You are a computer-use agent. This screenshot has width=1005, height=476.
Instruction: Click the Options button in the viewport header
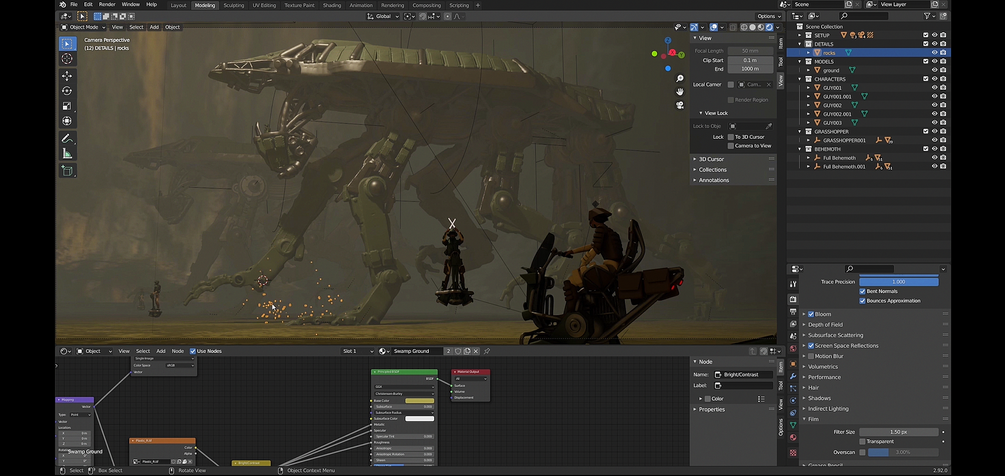[768, 16]
